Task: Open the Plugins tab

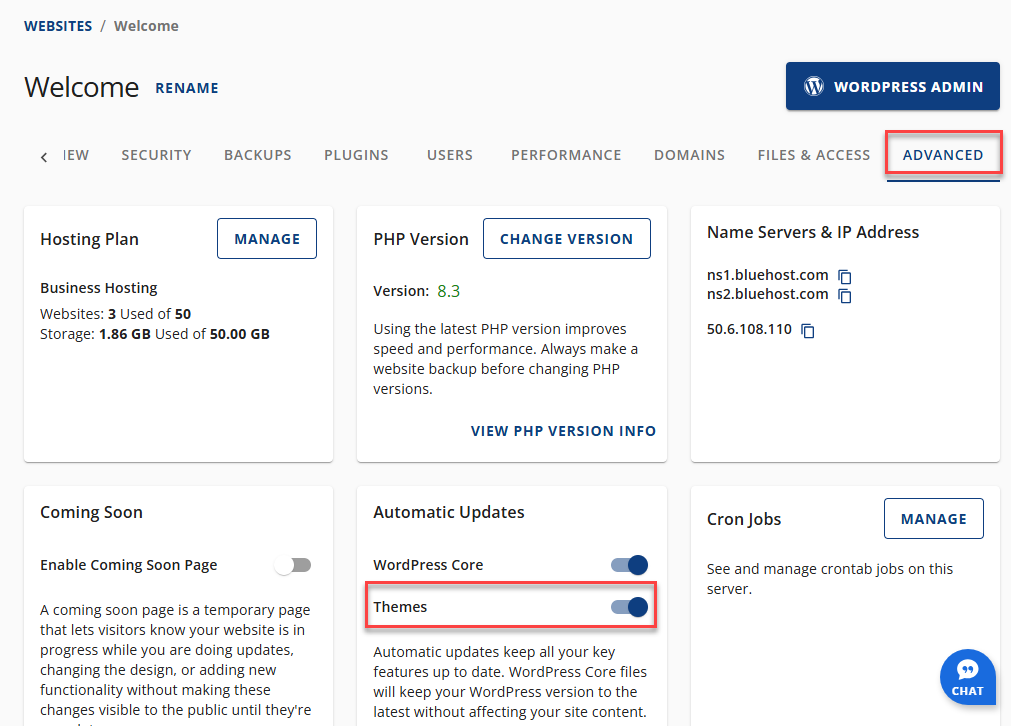Action: [x=355, y=155]
